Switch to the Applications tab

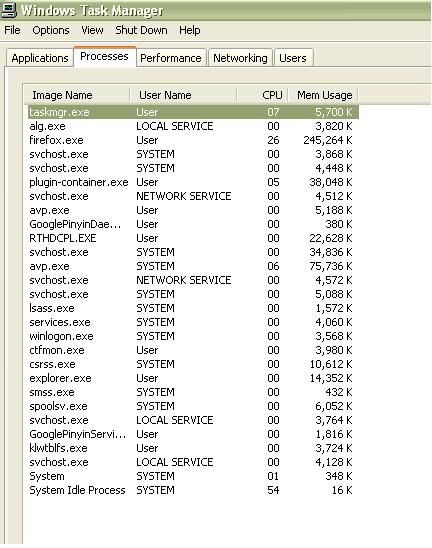coord(40,58)
